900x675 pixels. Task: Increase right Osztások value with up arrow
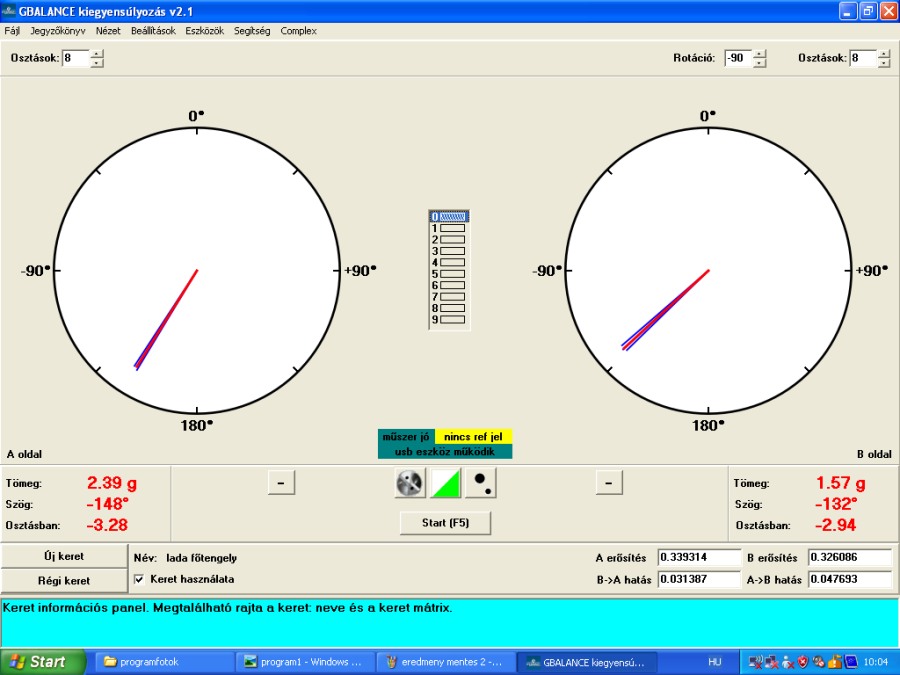coord(884,54)
